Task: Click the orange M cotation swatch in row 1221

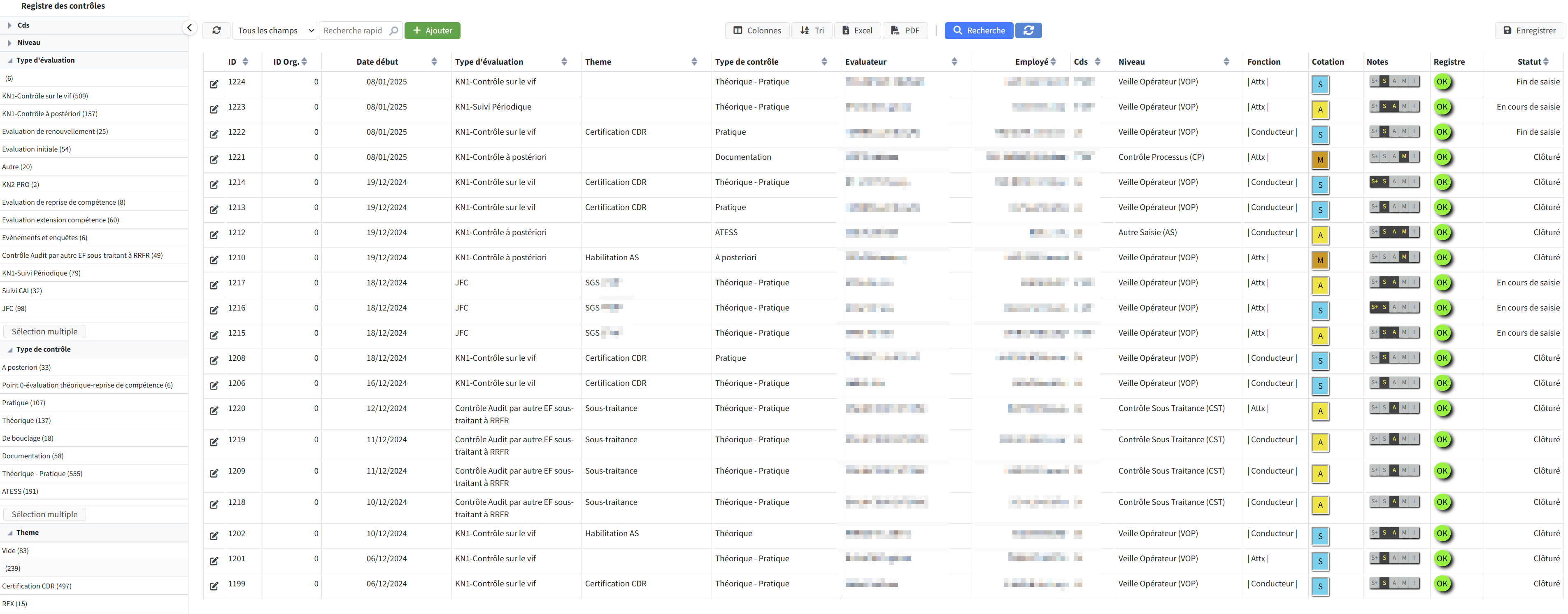Action: point(1320,160)
